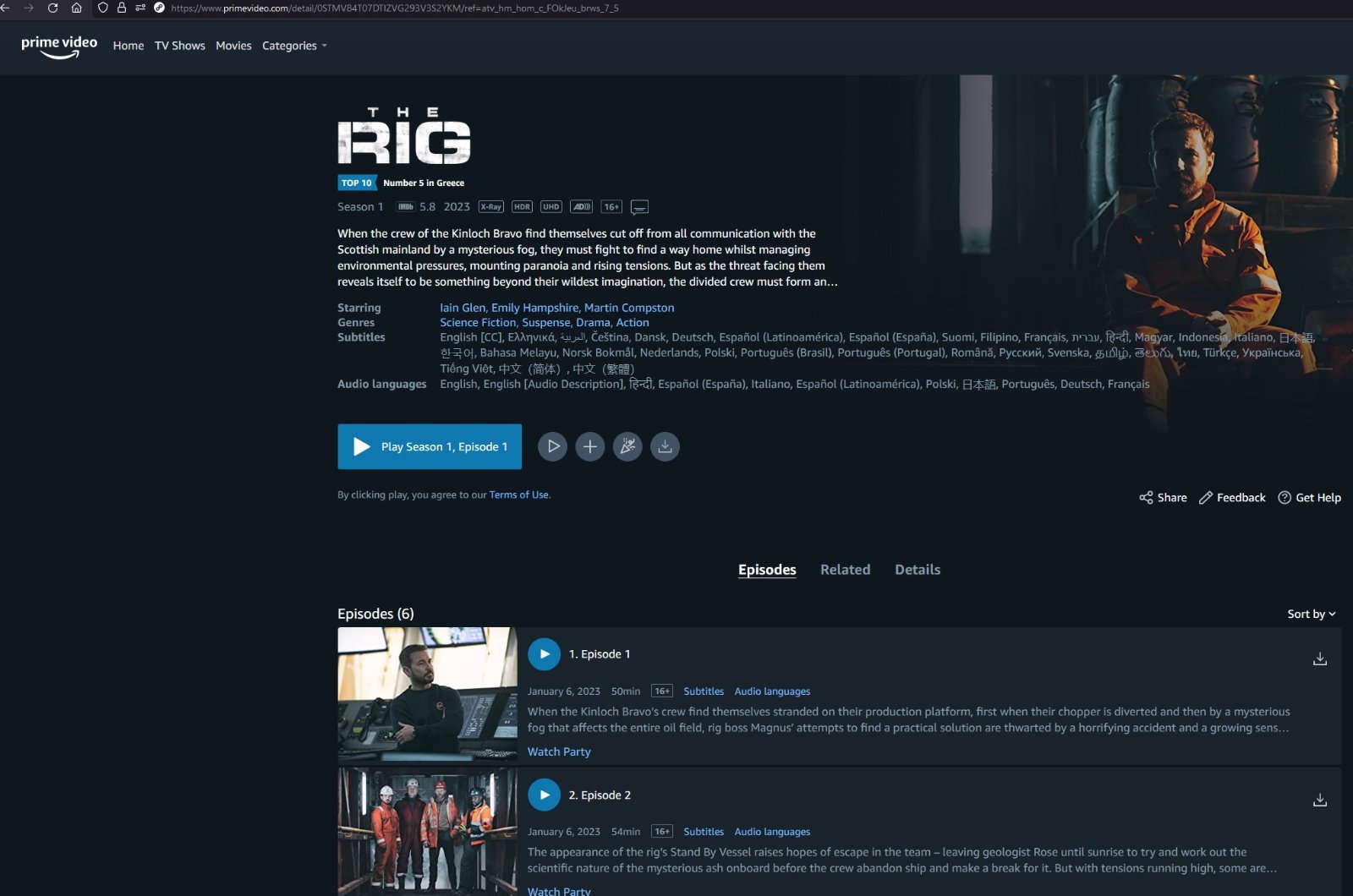Play Episode 1 with blue play button
Image resolution: width=1353 pixels, height=896 pixels.
coord(544,654)
